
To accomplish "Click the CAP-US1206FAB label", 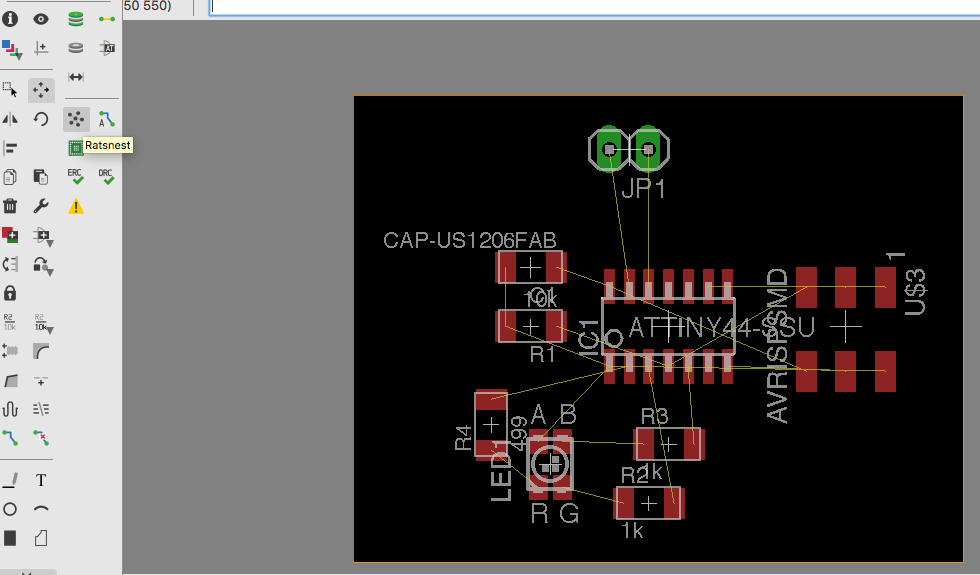I will 469,240.
